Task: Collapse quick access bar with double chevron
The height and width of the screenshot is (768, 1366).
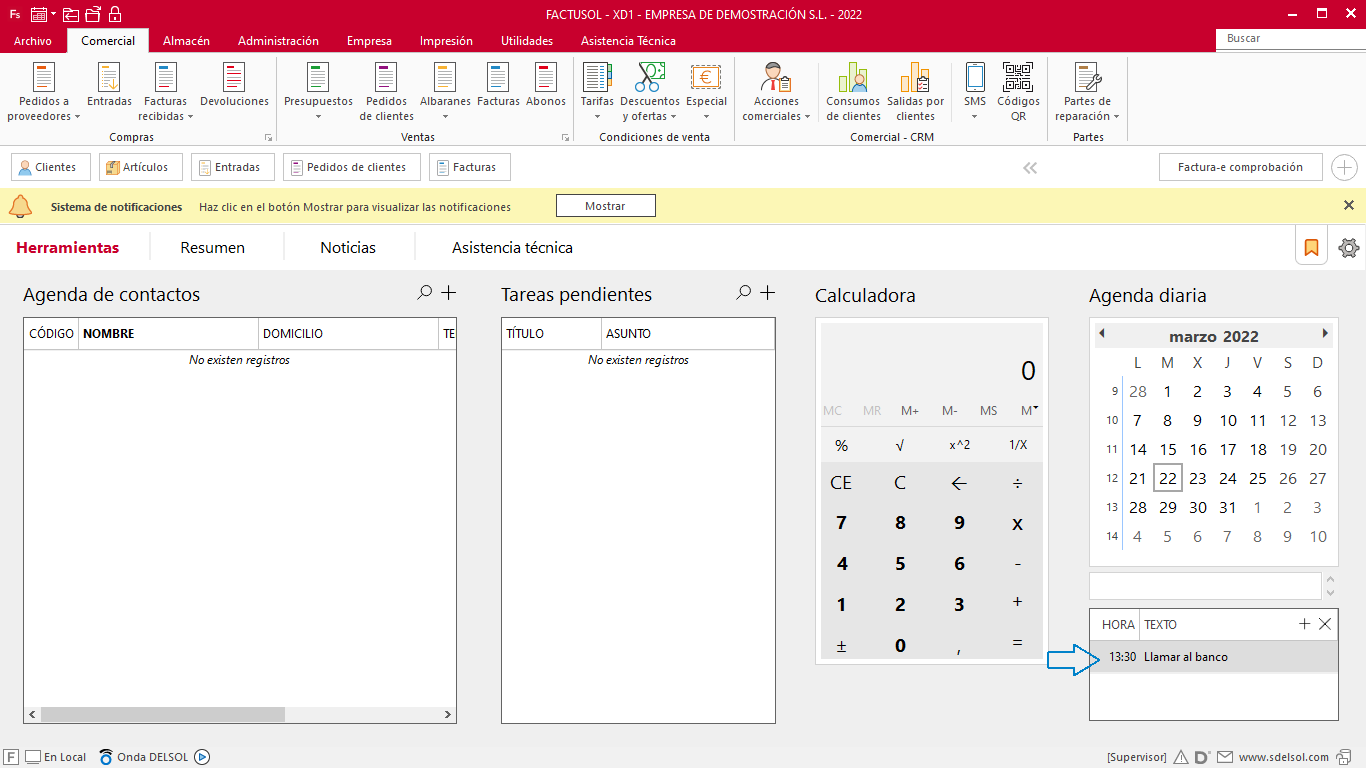Action: click(1030, 168)
